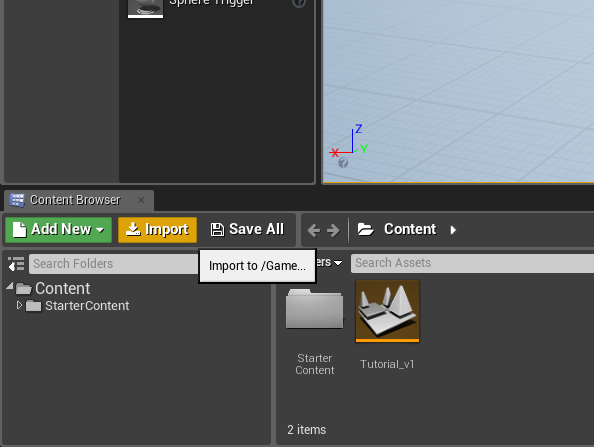Viewport: 594px width, 447px height.
Task: Expand the arrow after Content breadcrumb
Action: click(453, 230)
